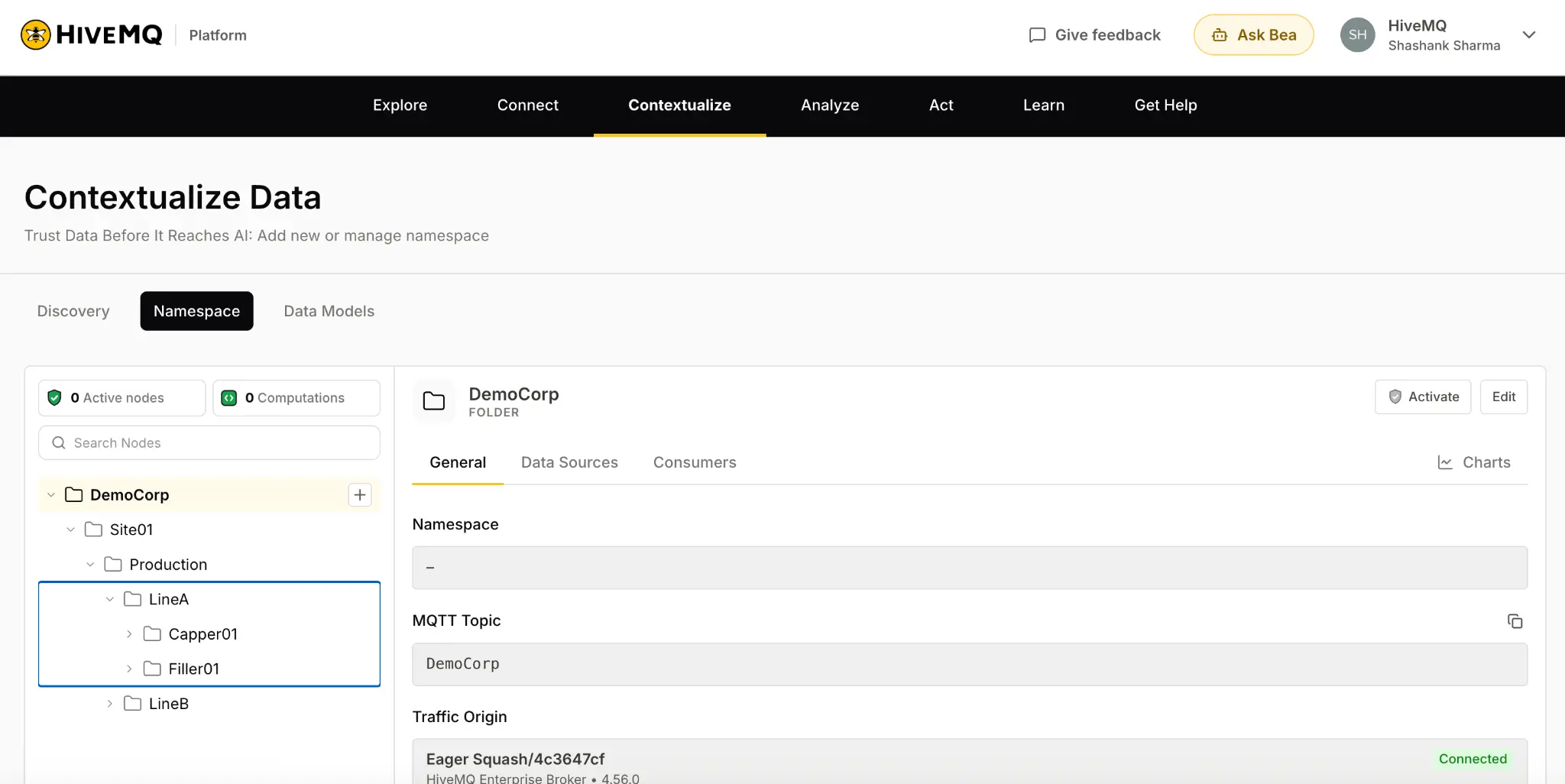This screenshot has width=1565, height=784.
Task: Expand the Filler01 tree node
Action: click(129, 669)
